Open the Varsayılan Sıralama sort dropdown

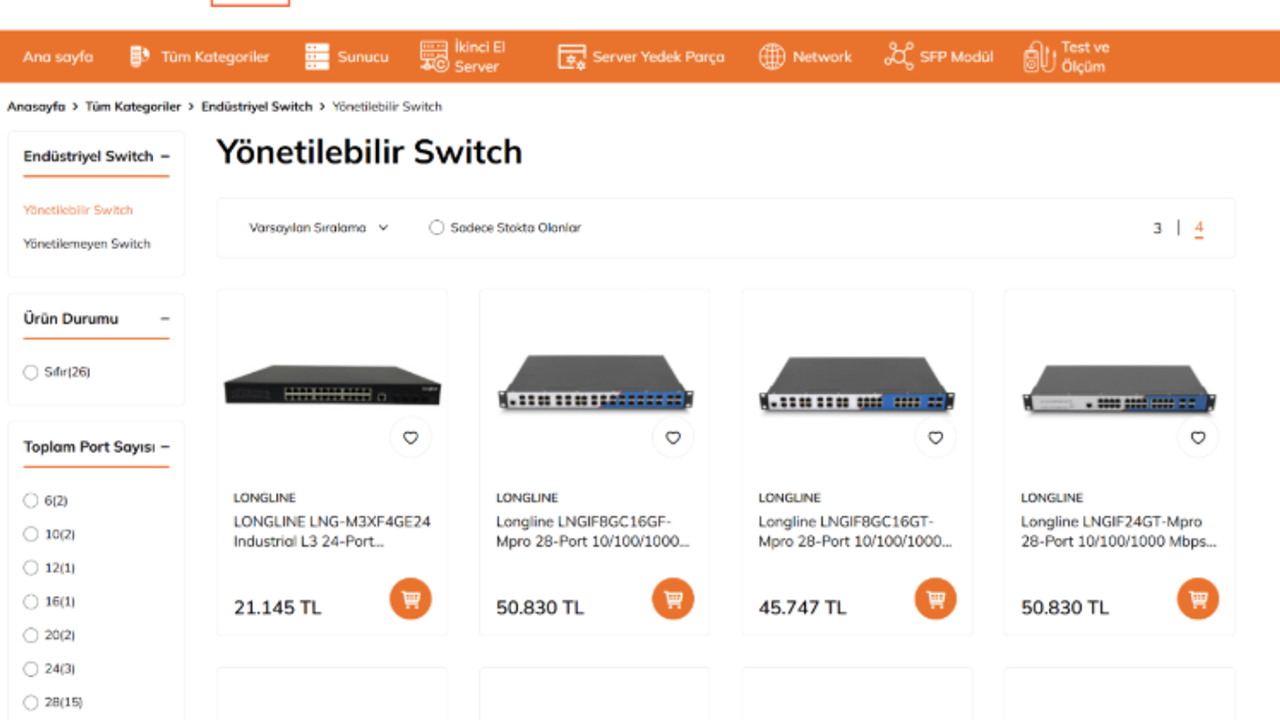(x=318, y=228)
